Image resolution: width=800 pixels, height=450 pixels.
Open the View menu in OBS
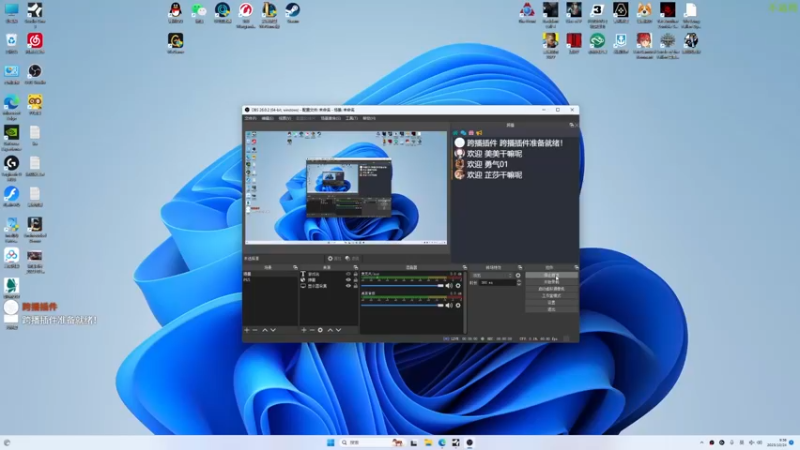coord(285,118)
